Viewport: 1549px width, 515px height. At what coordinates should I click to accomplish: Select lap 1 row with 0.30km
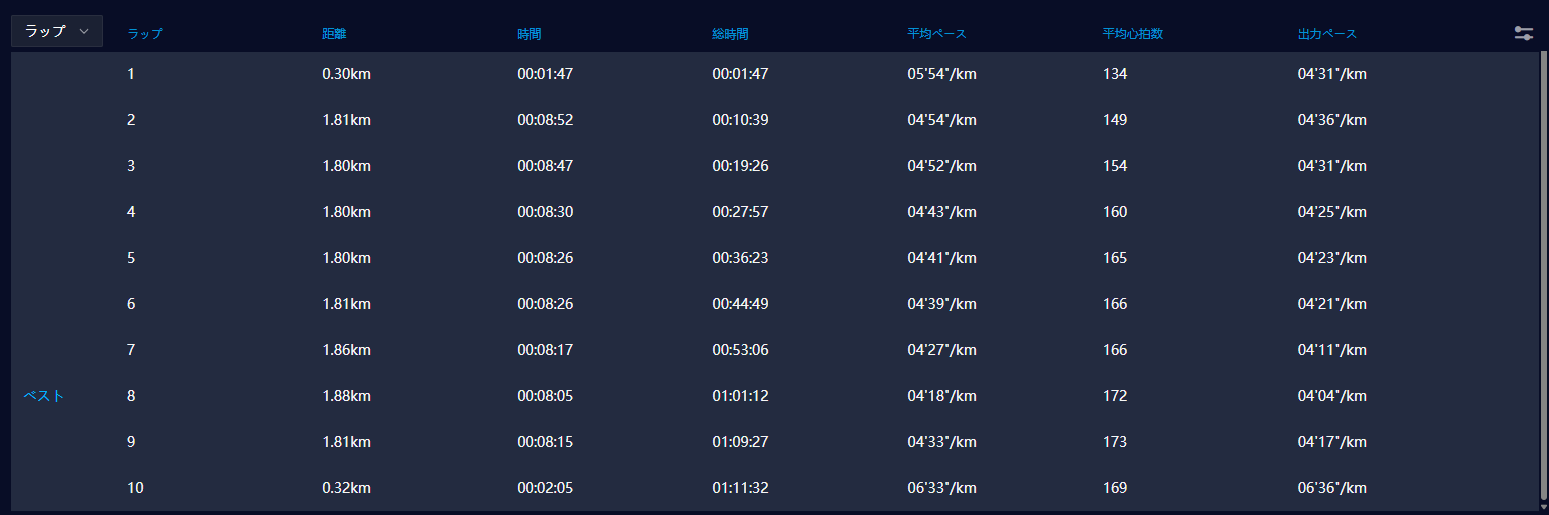775,74
